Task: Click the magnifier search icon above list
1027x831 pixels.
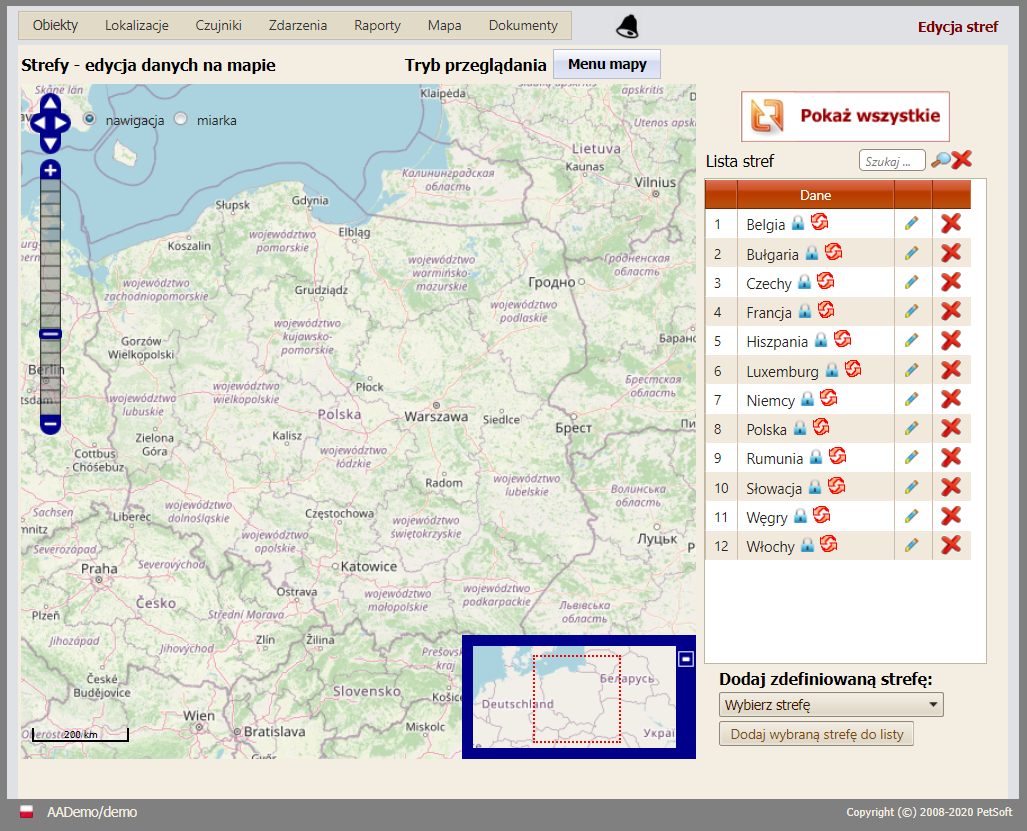Action: click(x=940, y=160)
